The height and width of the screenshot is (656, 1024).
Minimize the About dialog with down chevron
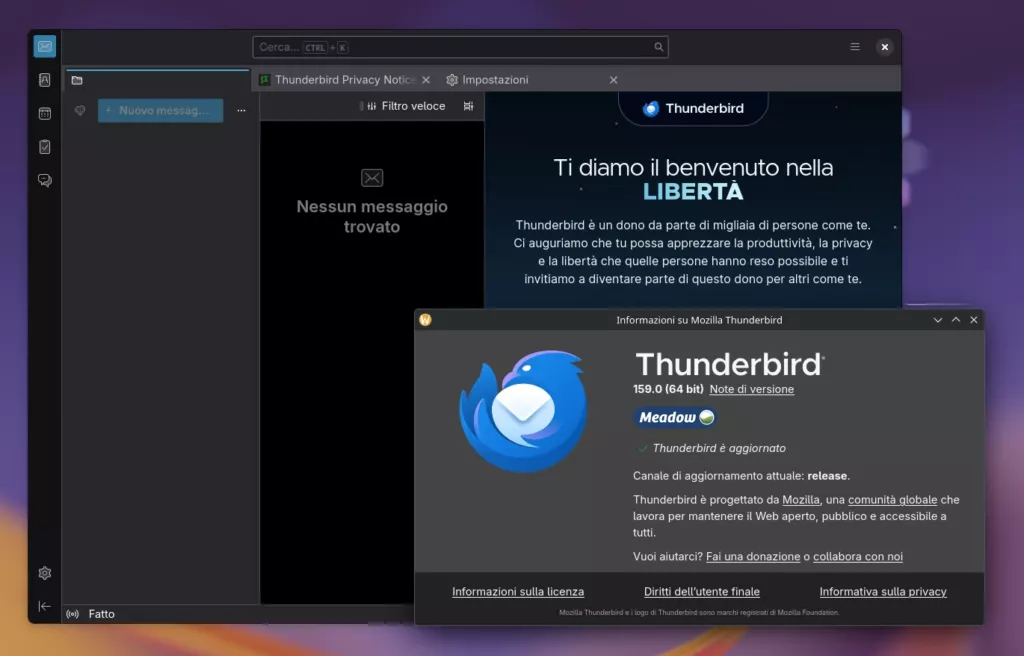pyautogui.click(x=938, y=320)
